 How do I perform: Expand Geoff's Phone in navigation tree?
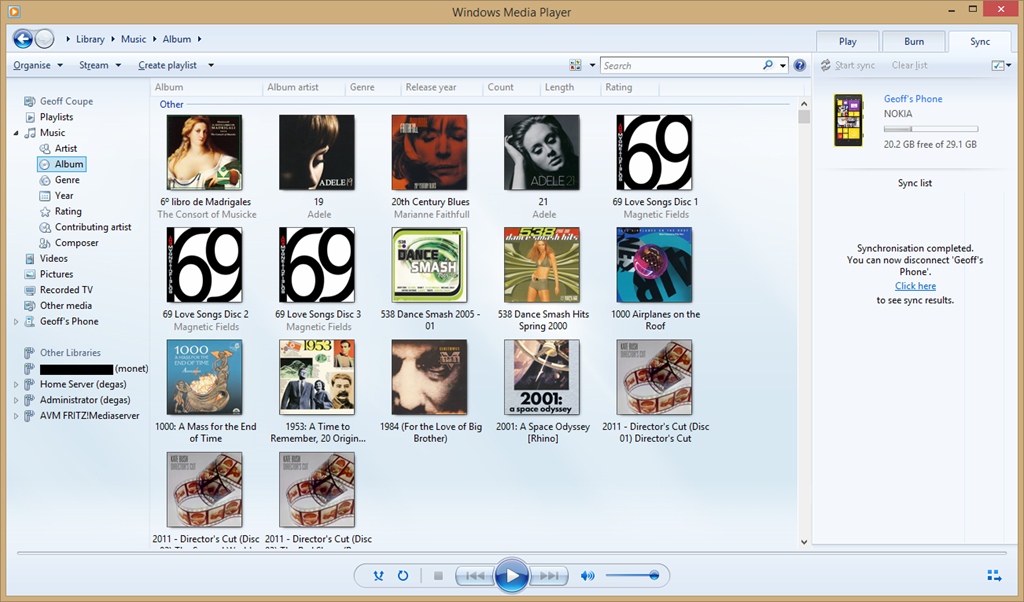(16, 322)
